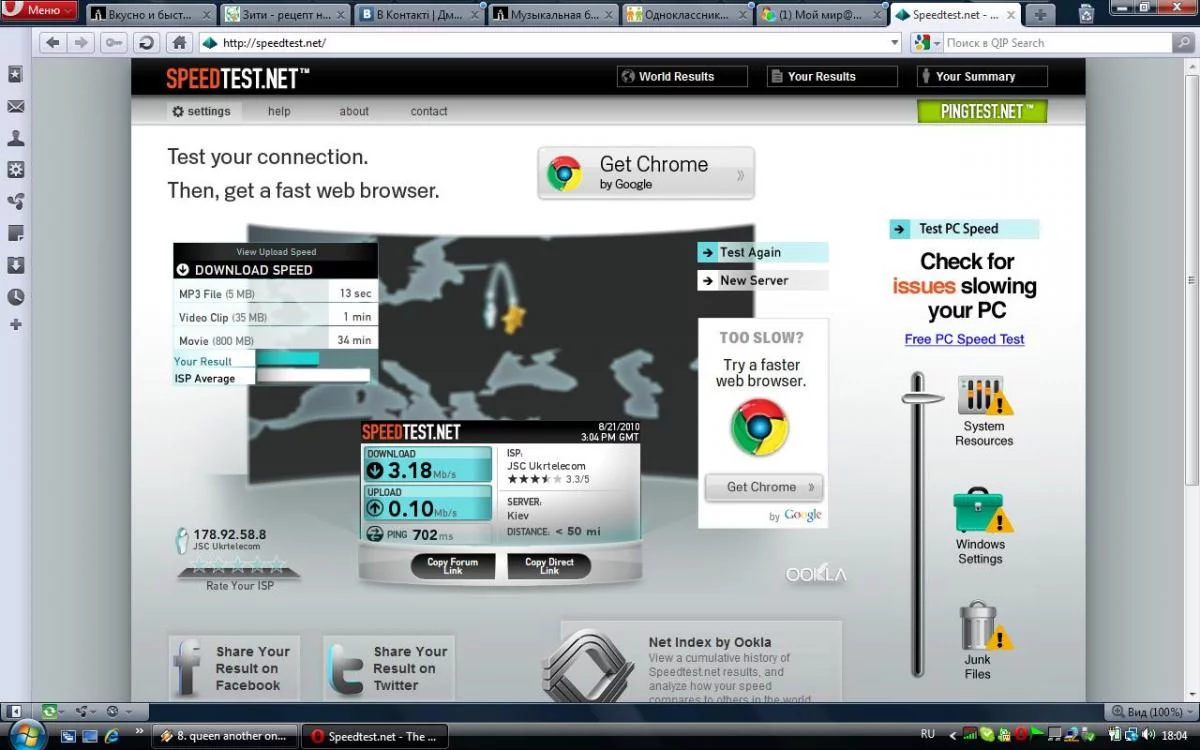This screenshot has height=750, width=1200.
Task: Open Your Summary page
Action: coord(982,77)
